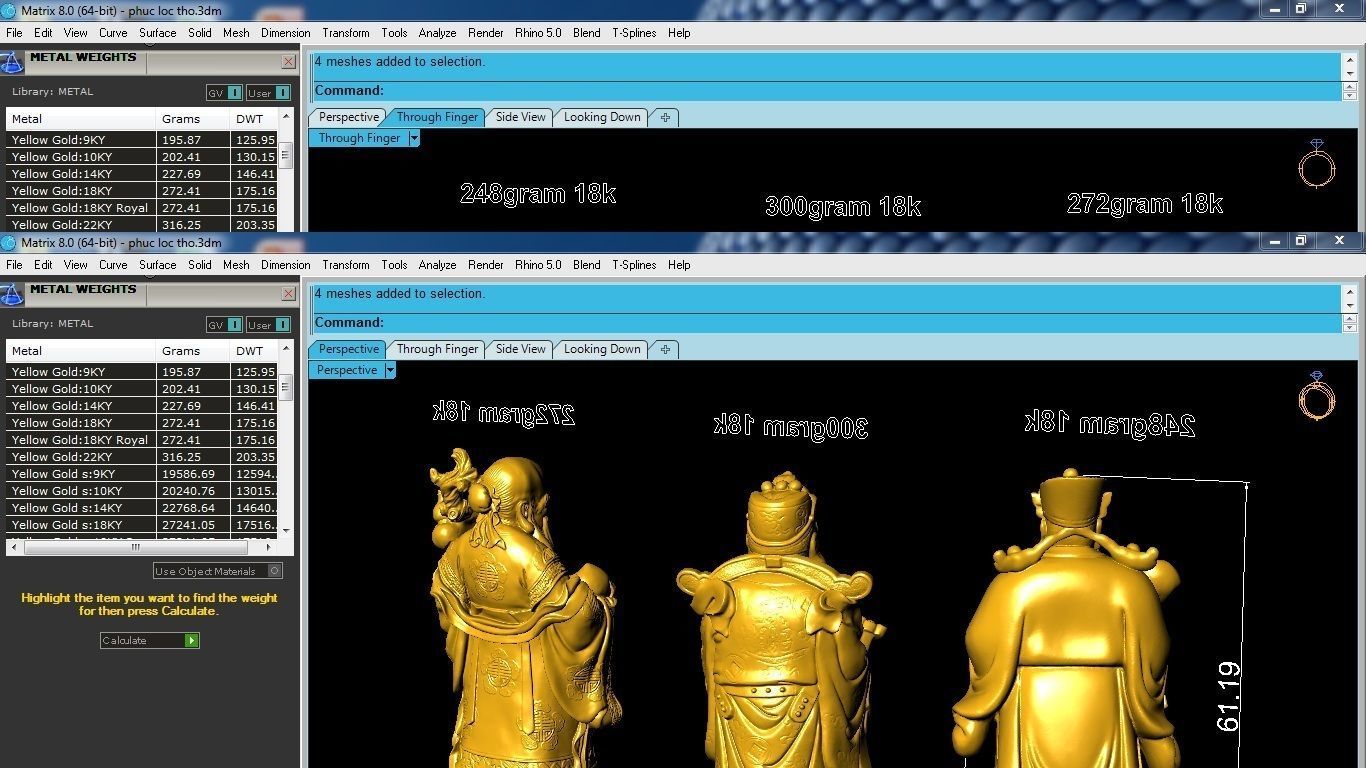1366x768 pixels.
Task: Click command line down arrow in lower window
Action: [1350, 328]
